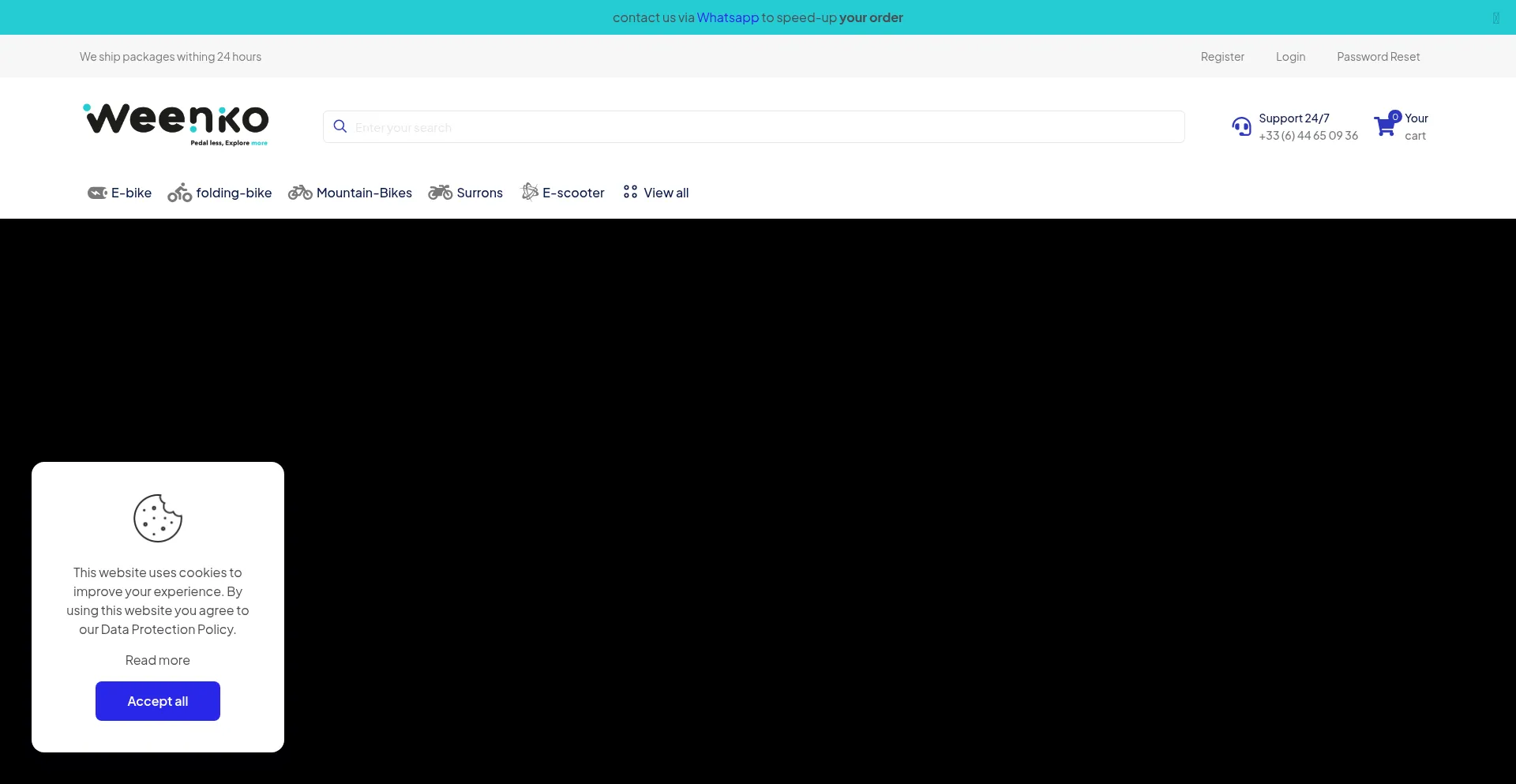Image resolution: width=1516 pixels, height=784 pixels.
Task: Focus the 'Enter your search' field
Action: pyautogui.click(x=753, y=126)
